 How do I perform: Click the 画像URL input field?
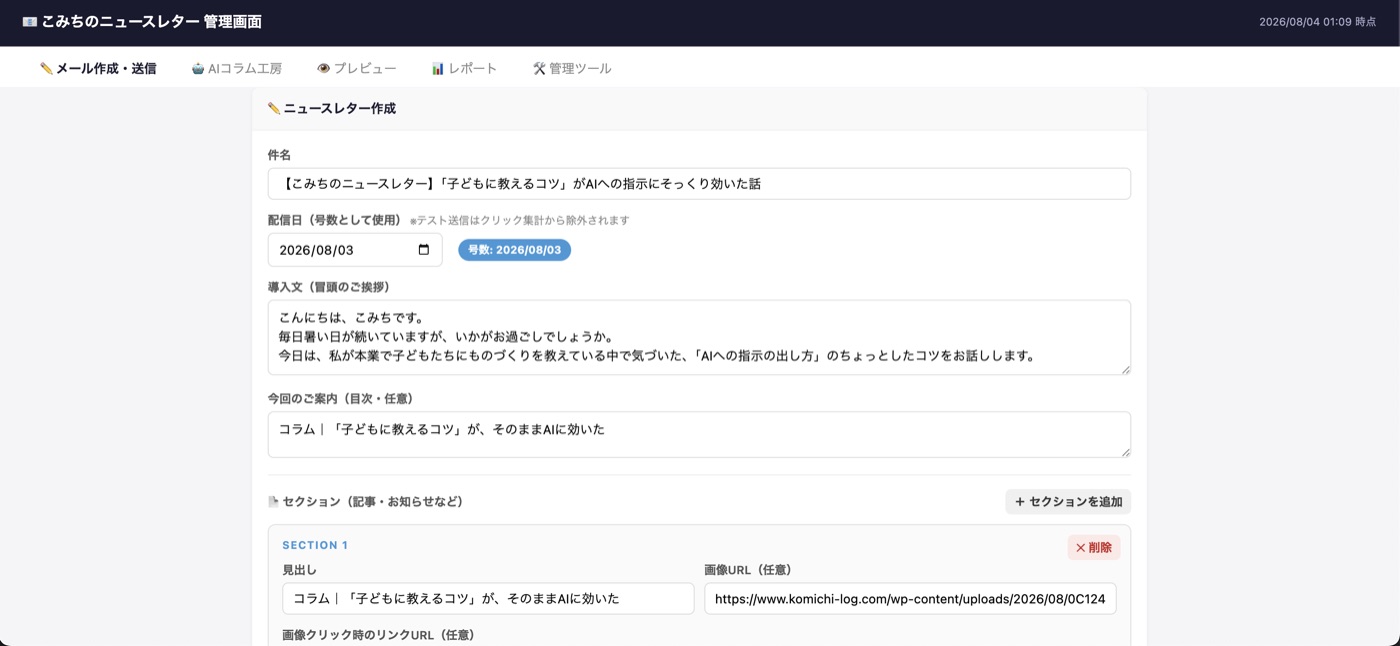point(910,599)
